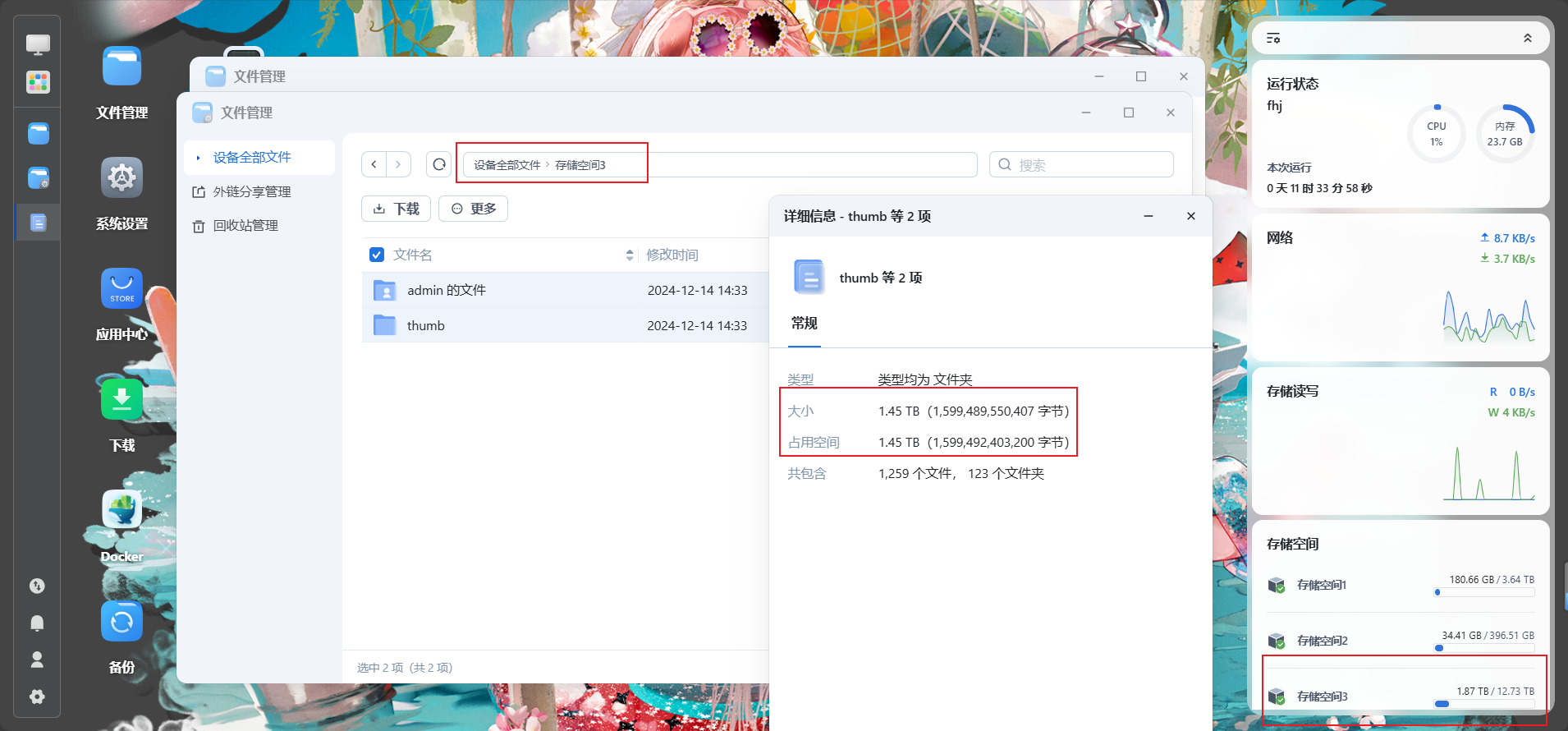This screenshot has width=1568, height=731.
Task: Click the 存储读写 read/write graph
Action: click(x=1489, y=472)
